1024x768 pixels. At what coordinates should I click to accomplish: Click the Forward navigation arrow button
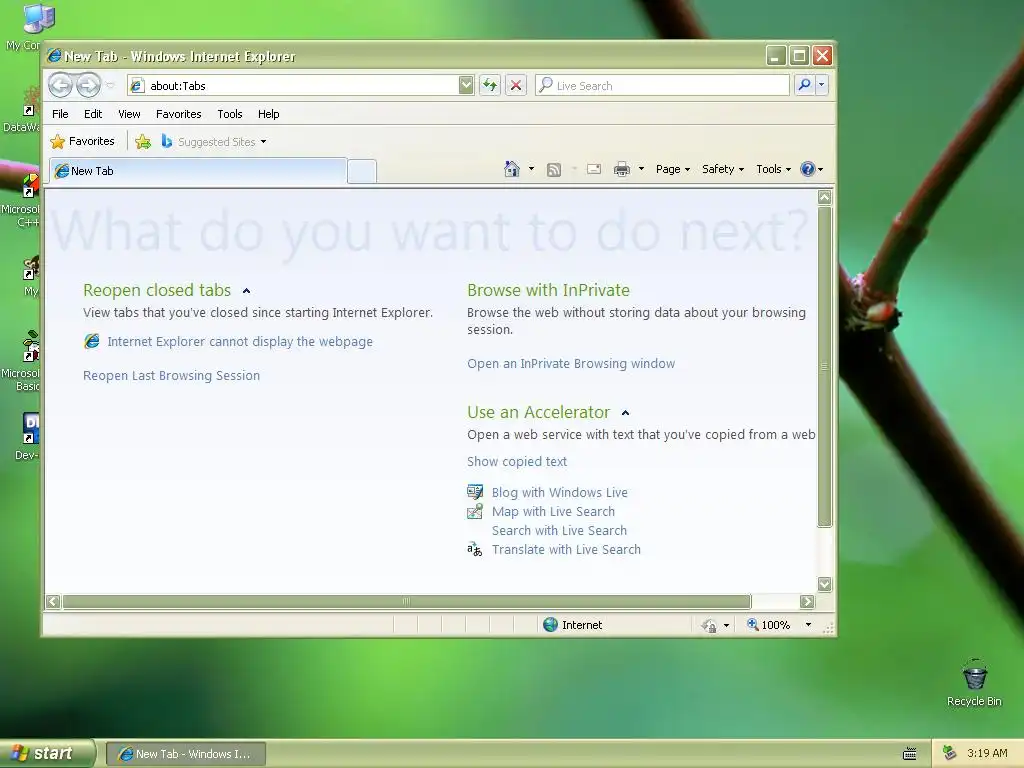(x=88, y=85)
